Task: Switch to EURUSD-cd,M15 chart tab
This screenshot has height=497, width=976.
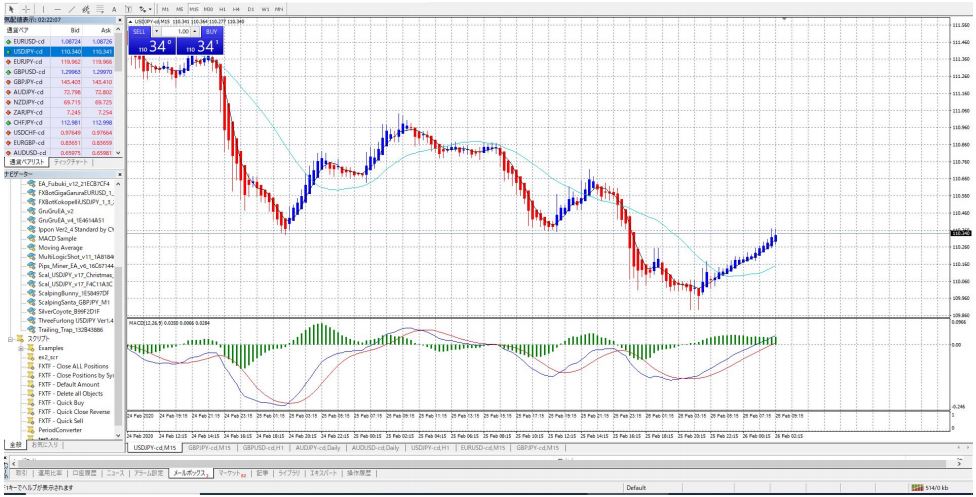Action: (x=483, y=447)
